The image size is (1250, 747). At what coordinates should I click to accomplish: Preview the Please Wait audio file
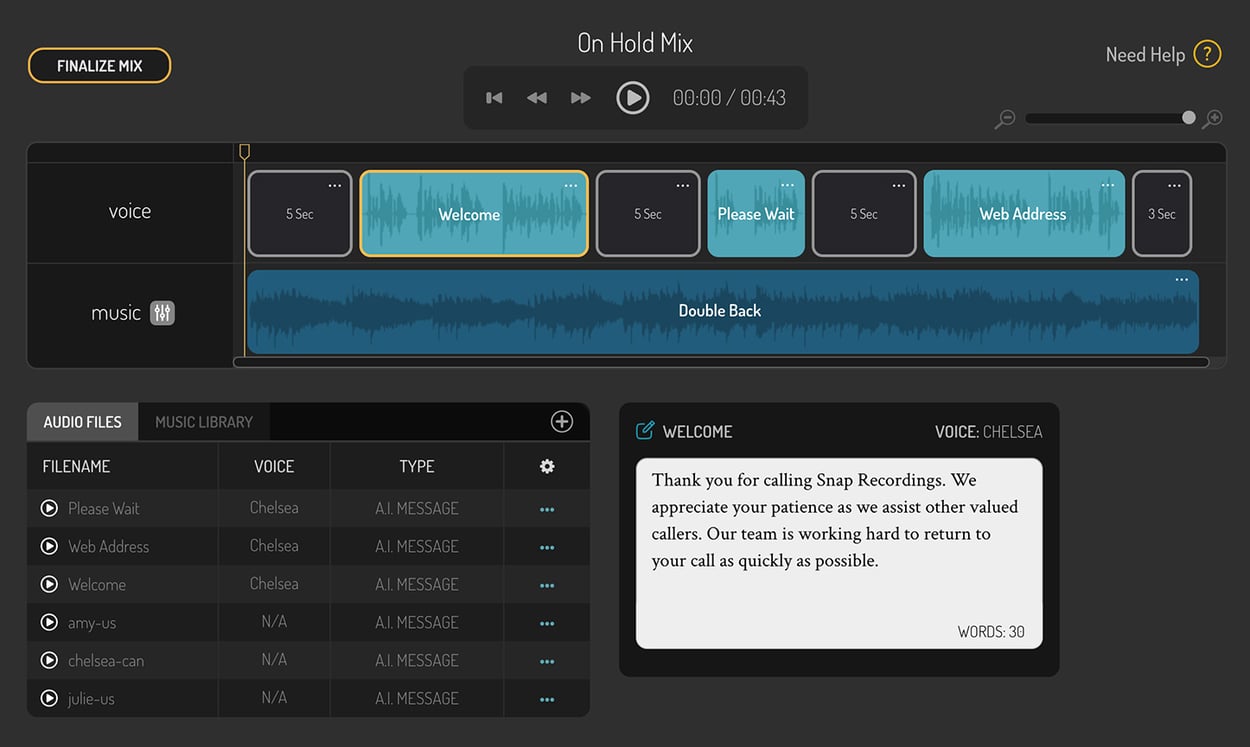coord(49,508)
